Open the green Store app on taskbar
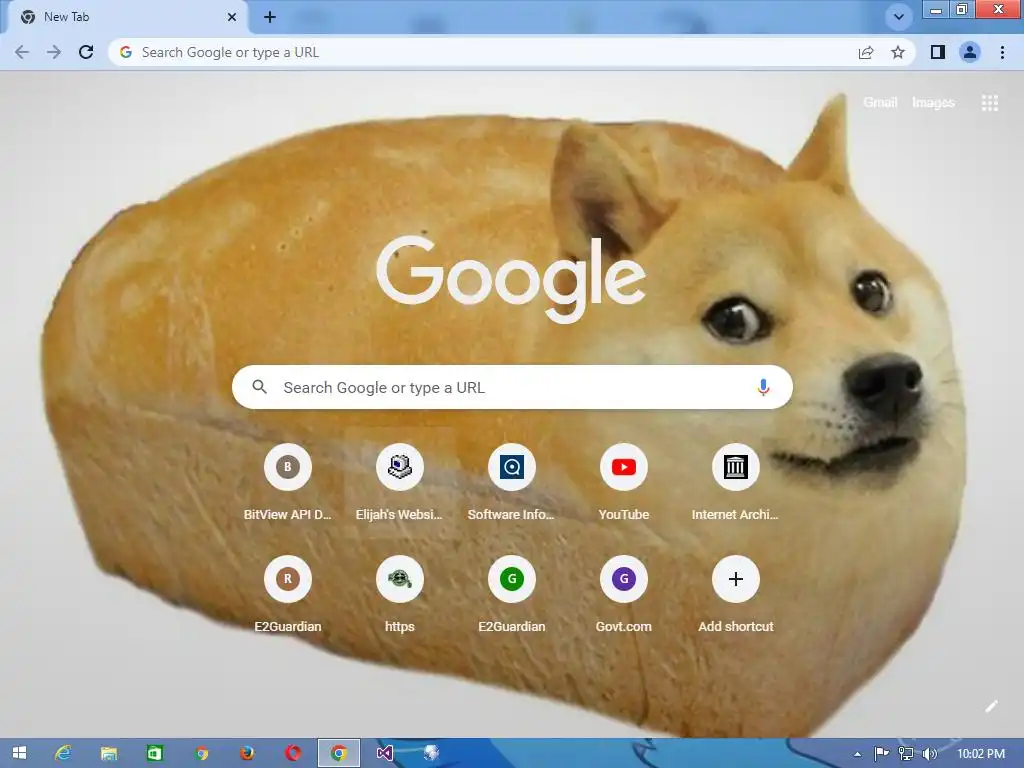Image resolution: width=1024 pixels, height=768 pixels. tap(154, 753)
